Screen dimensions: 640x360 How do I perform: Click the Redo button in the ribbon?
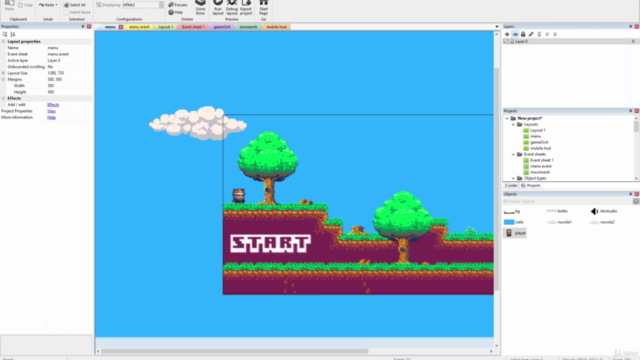46,5
